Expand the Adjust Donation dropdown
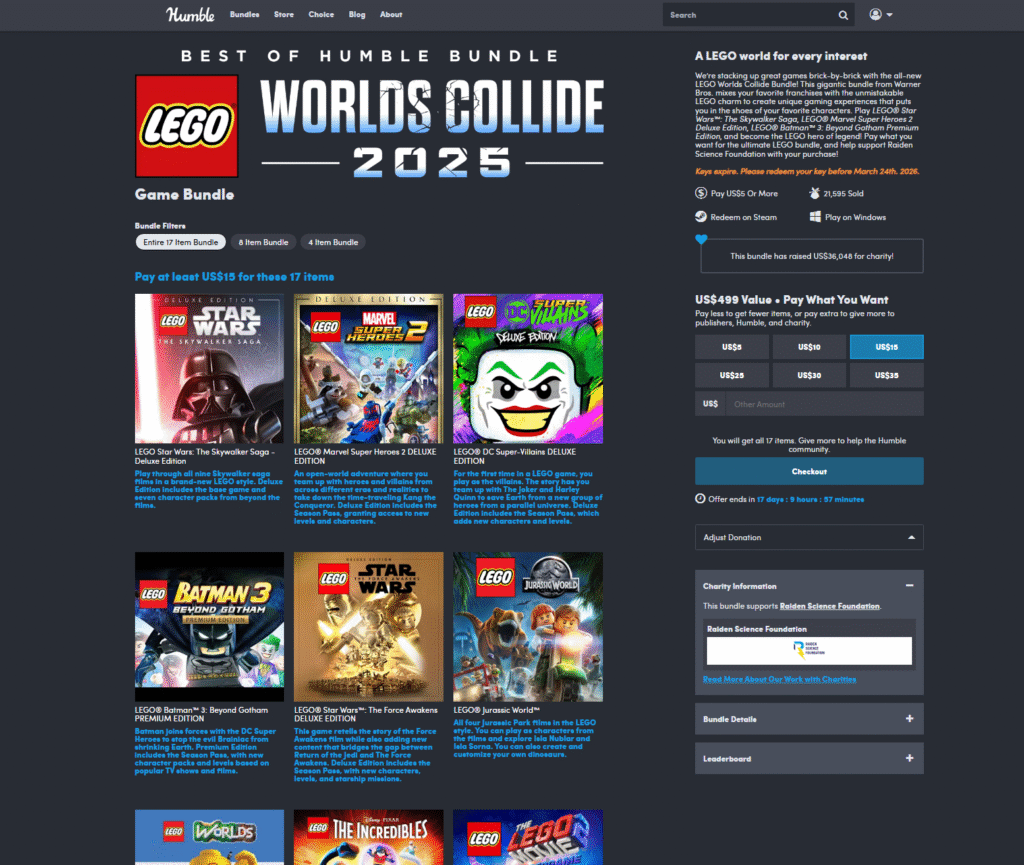This screenshot has height=865, width=1024. point(809,537)
